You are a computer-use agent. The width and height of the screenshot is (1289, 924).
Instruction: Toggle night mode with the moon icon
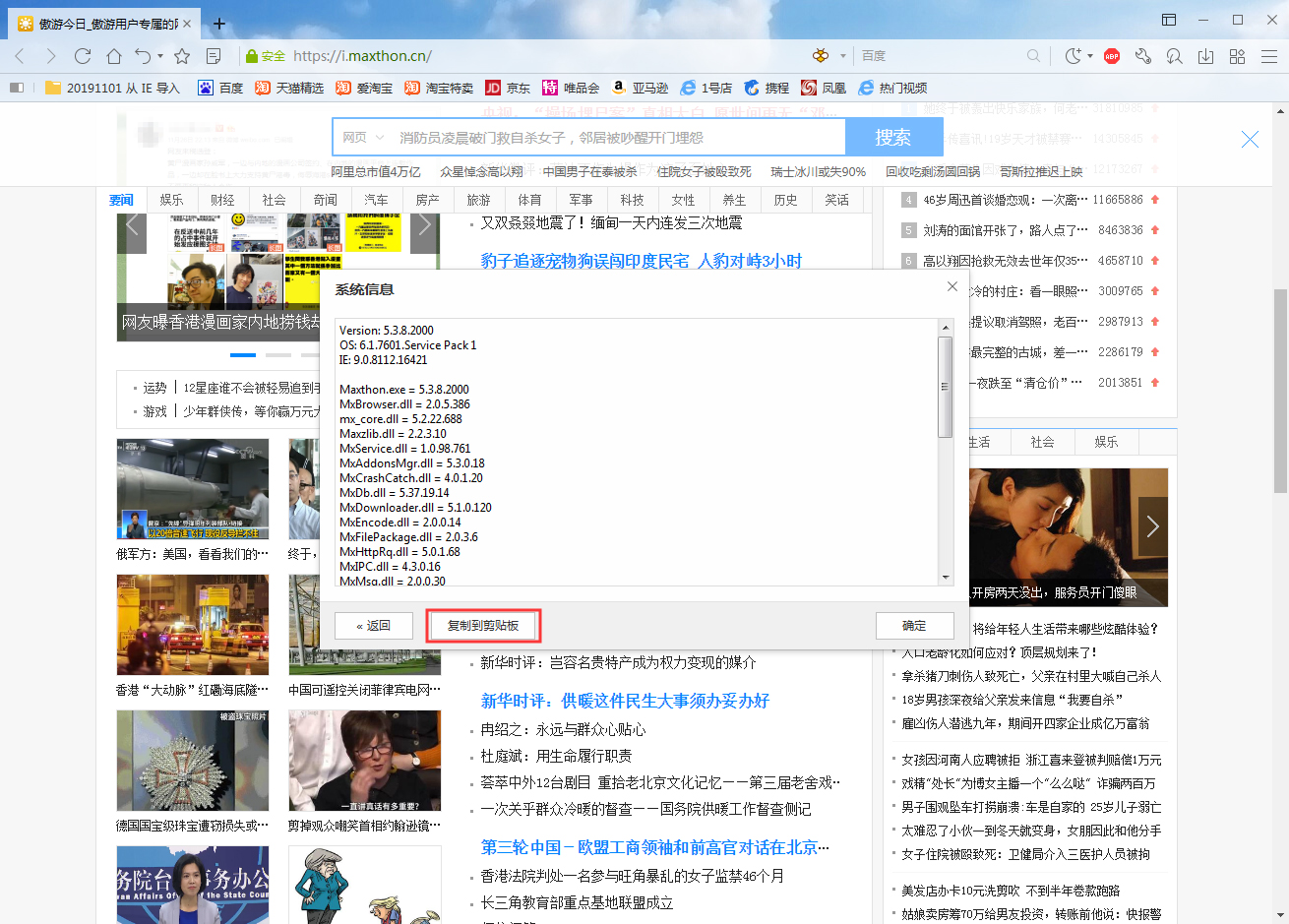pyautogui.click(x=1074, y=56)
